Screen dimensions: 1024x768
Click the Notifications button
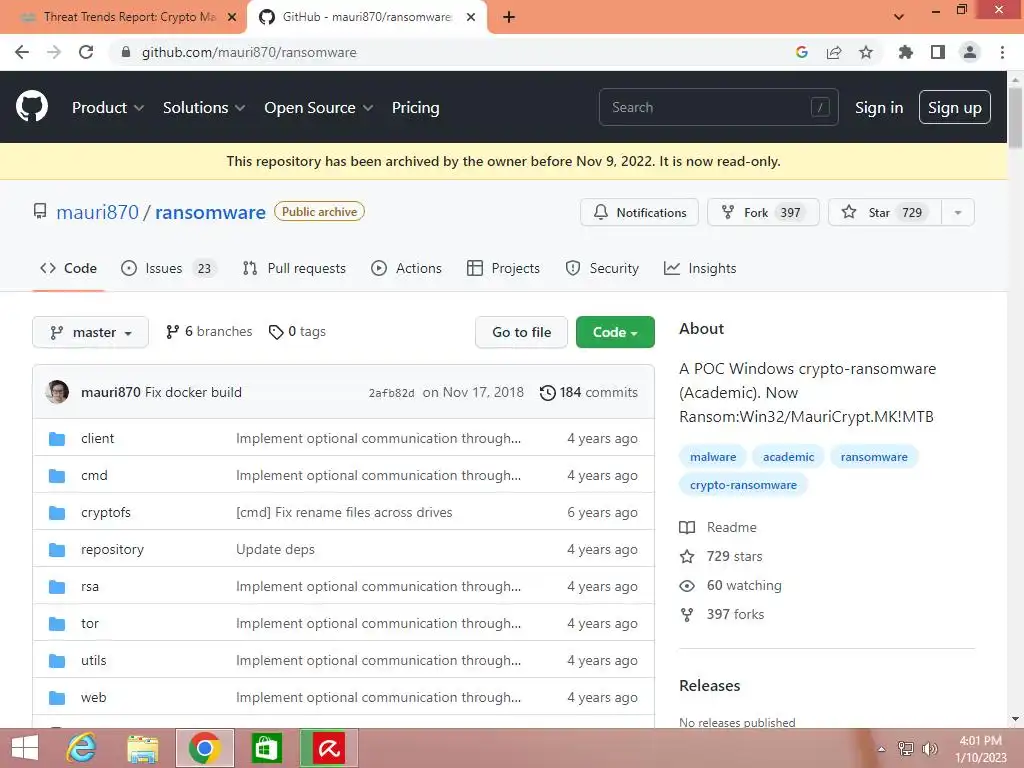click(639, 213)
